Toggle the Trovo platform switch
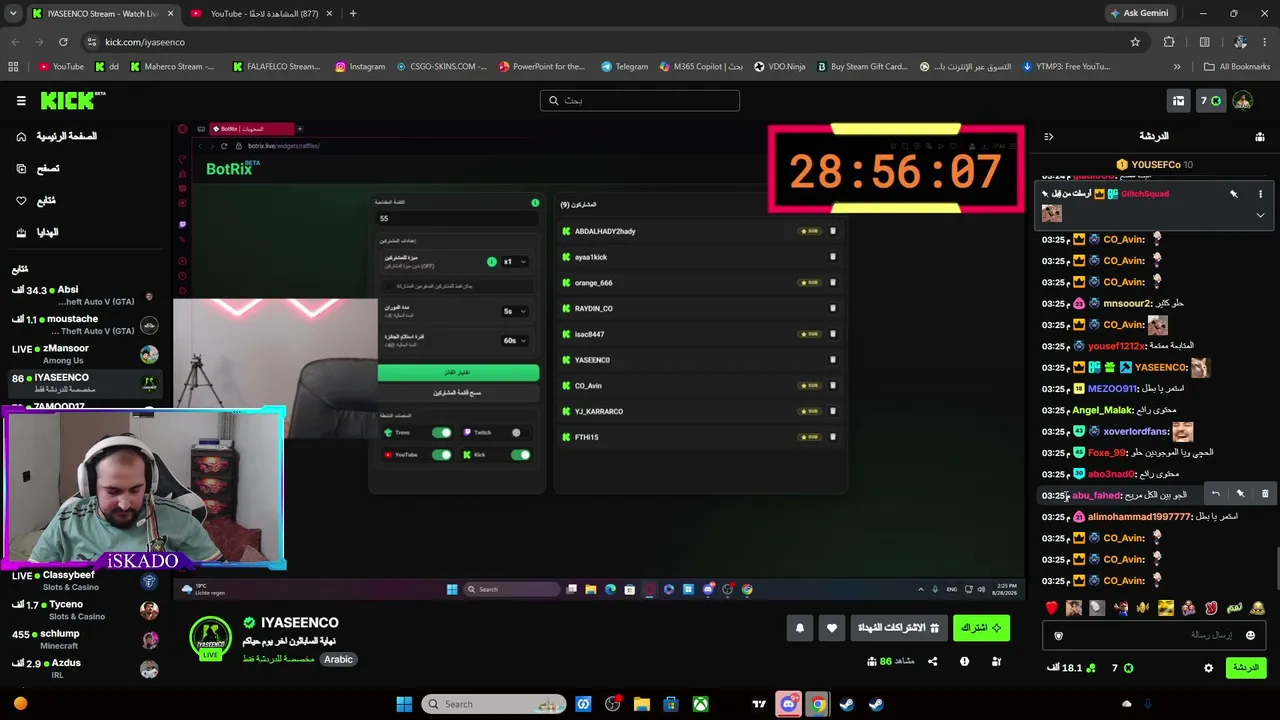The height and width of the screenshot is (720, 1280). coord(441,433)
